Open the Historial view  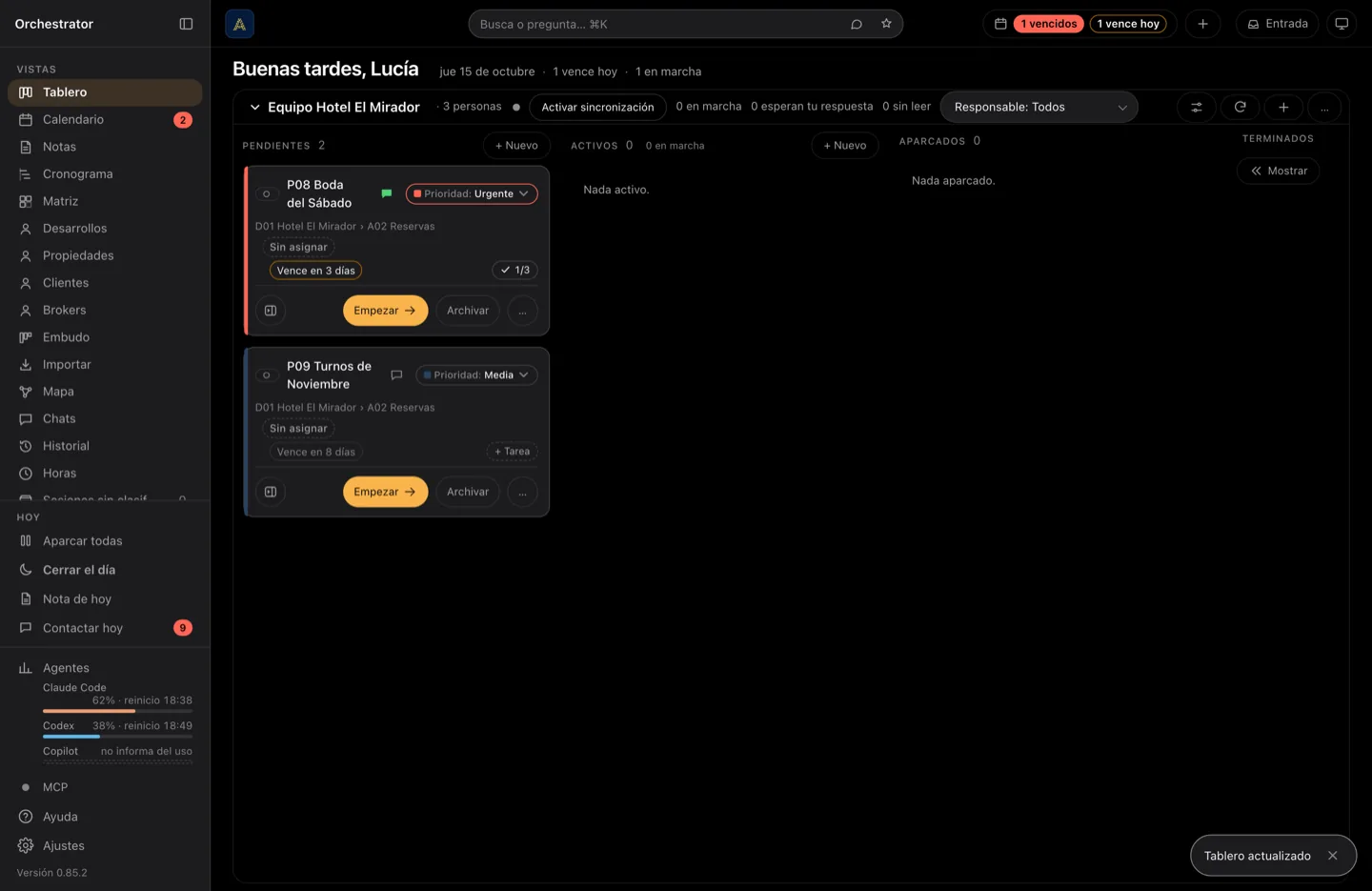pyautogui.click(x=105, y=446)
